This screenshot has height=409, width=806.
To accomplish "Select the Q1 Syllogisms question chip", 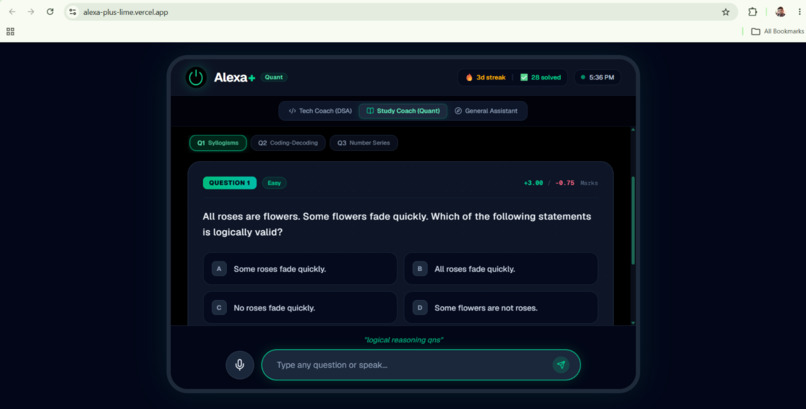I will click(x=218, y=143).
